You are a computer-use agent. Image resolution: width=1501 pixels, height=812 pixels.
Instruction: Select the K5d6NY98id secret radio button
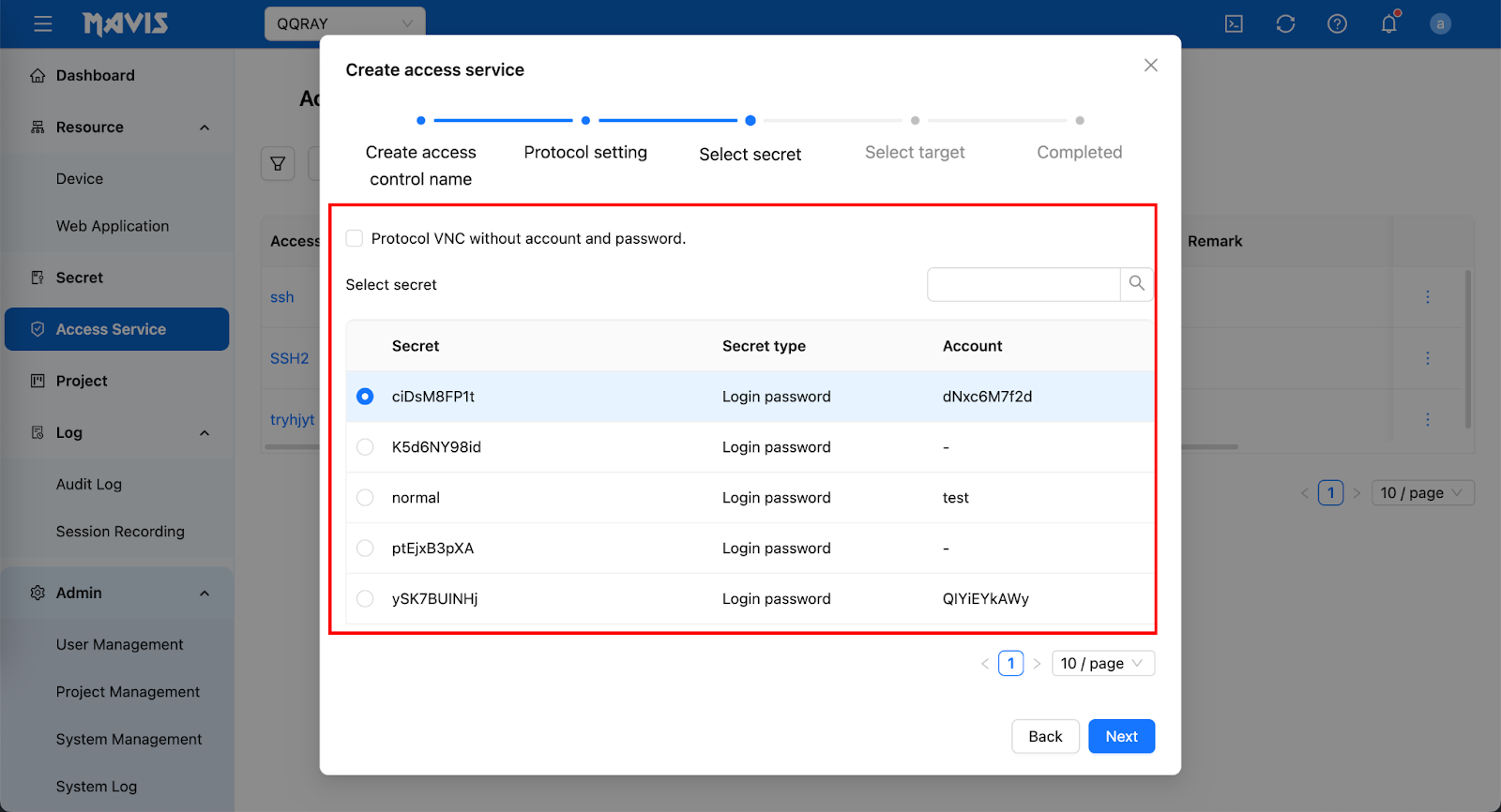coord(365,447)
